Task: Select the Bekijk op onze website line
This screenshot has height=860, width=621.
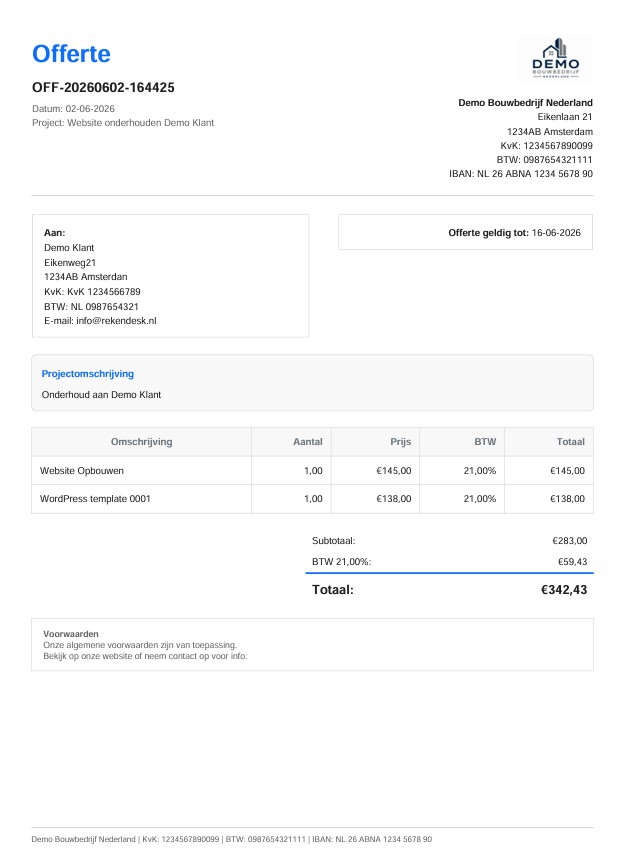Action: point(145,656)
